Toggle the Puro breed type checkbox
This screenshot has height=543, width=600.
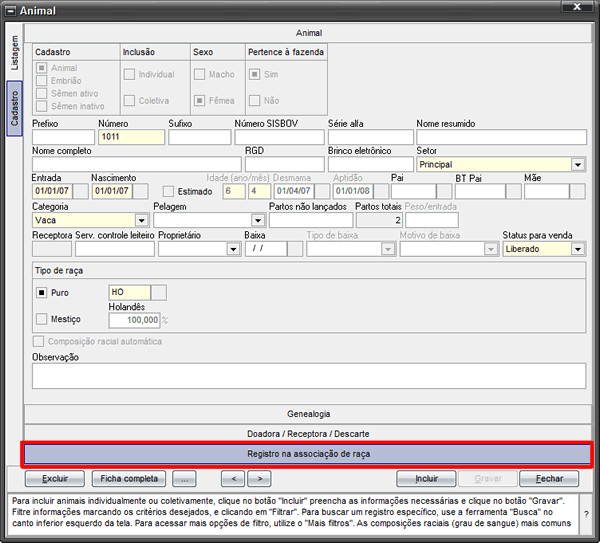click(x=41, y=293)
